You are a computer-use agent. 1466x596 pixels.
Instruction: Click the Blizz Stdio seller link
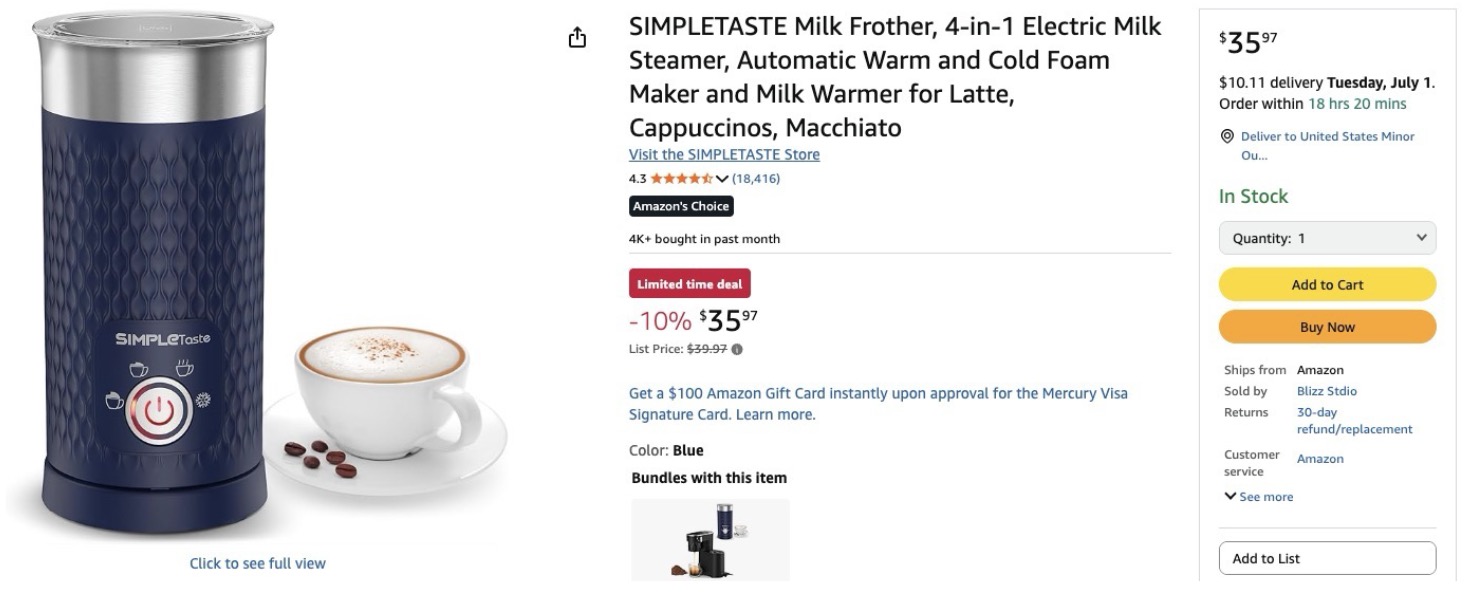coord(1327,391)
